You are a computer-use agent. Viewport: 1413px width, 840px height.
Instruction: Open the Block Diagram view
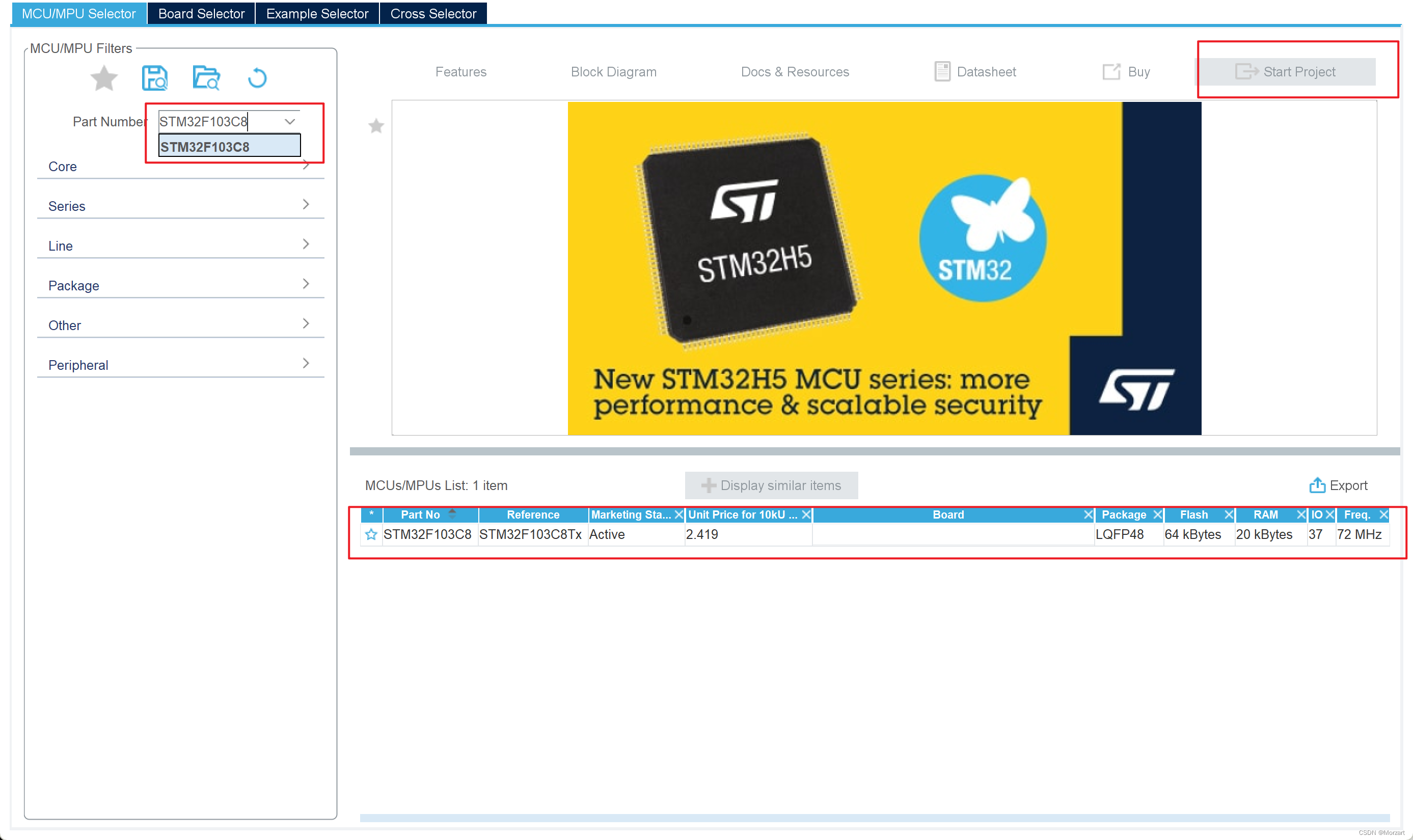(x=613, y=72)
